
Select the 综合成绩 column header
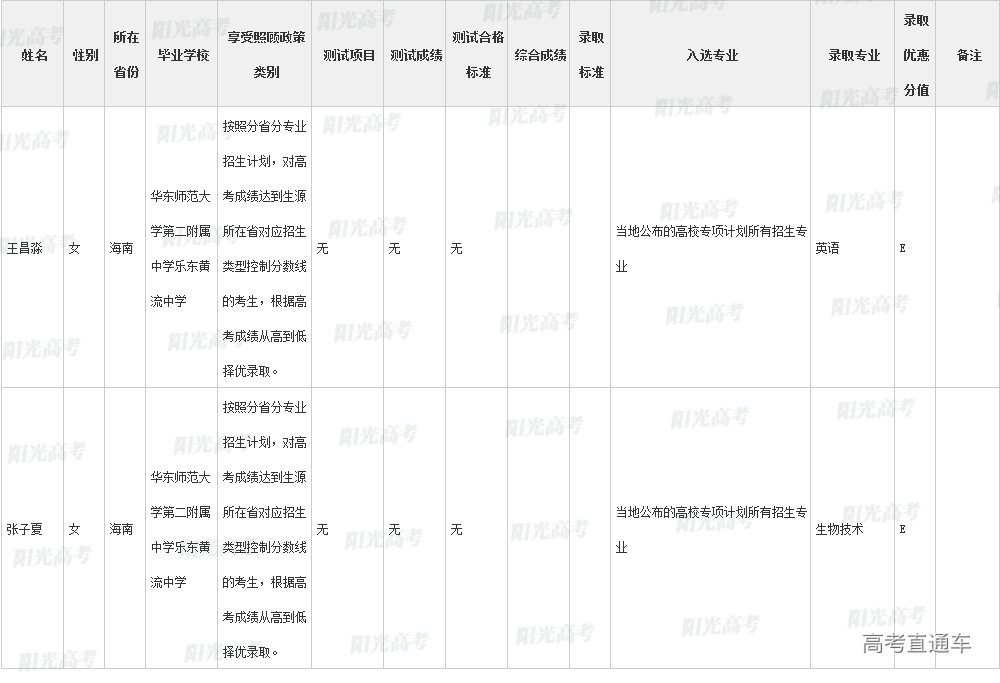540,55
